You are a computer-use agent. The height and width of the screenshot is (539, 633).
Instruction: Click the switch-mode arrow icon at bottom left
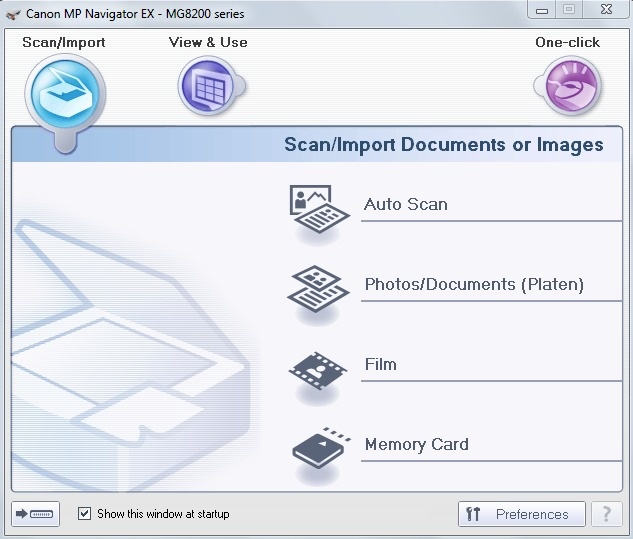pyautogui.click(x=36, y=514)
